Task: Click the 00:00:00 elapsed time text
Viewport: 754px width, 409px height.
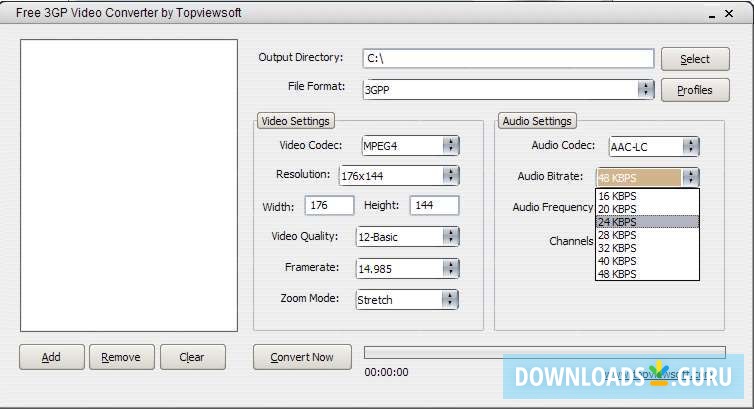Action: [x=386, y=372]
